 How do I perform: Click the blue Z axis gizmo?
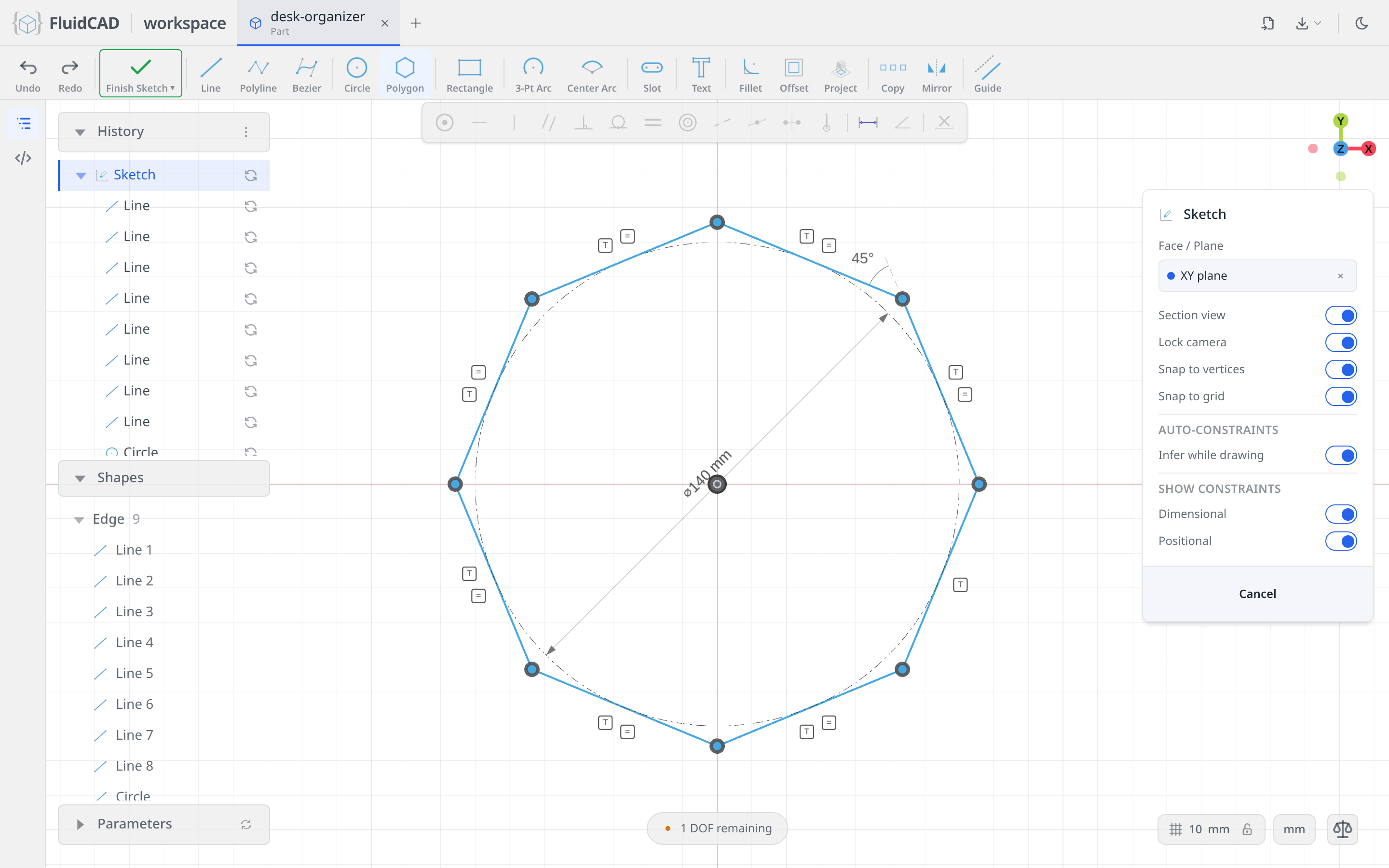click(x=1340, y=149)
